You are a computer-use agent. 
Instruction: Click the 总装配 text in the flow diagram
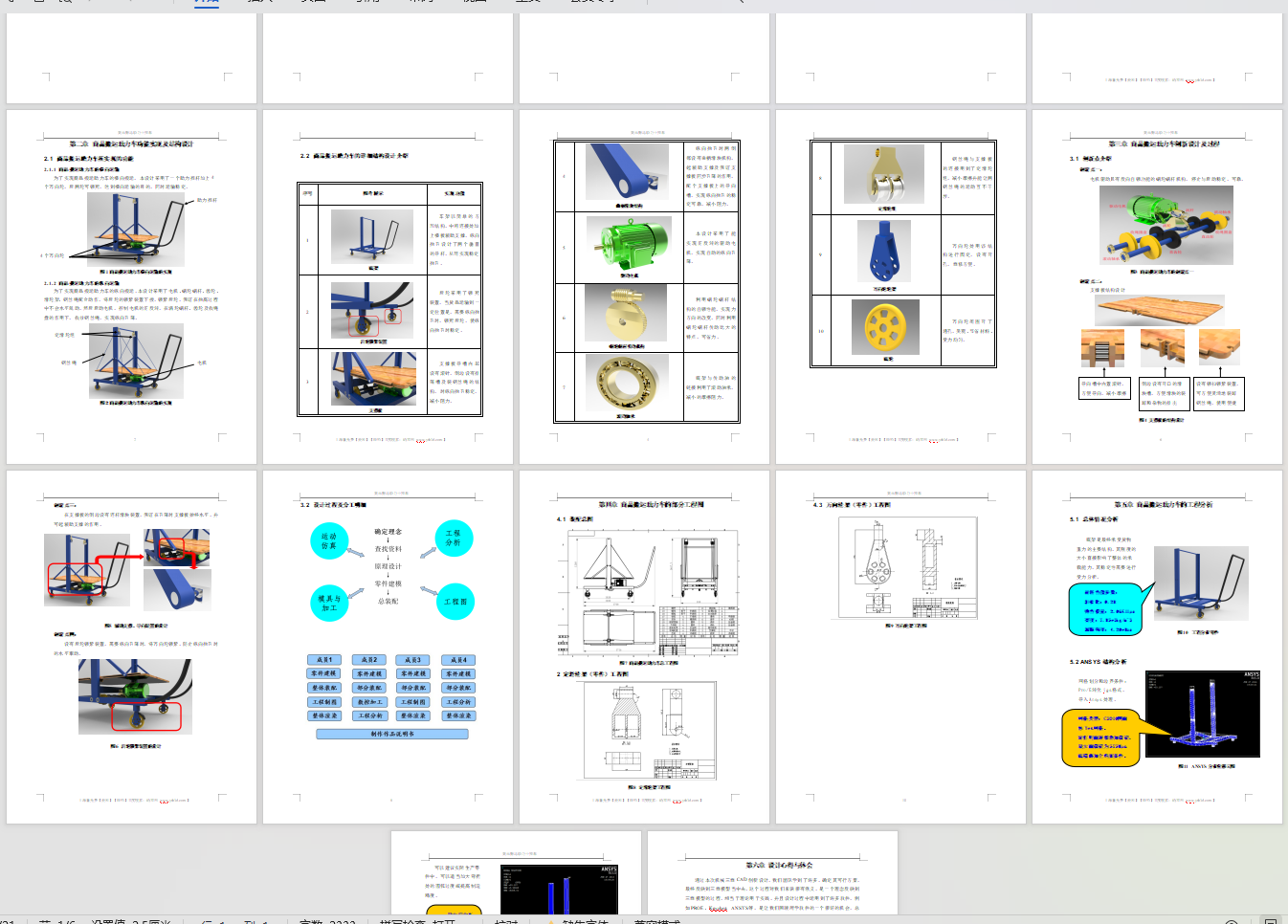pyautogui.click(x=388, y=601)
